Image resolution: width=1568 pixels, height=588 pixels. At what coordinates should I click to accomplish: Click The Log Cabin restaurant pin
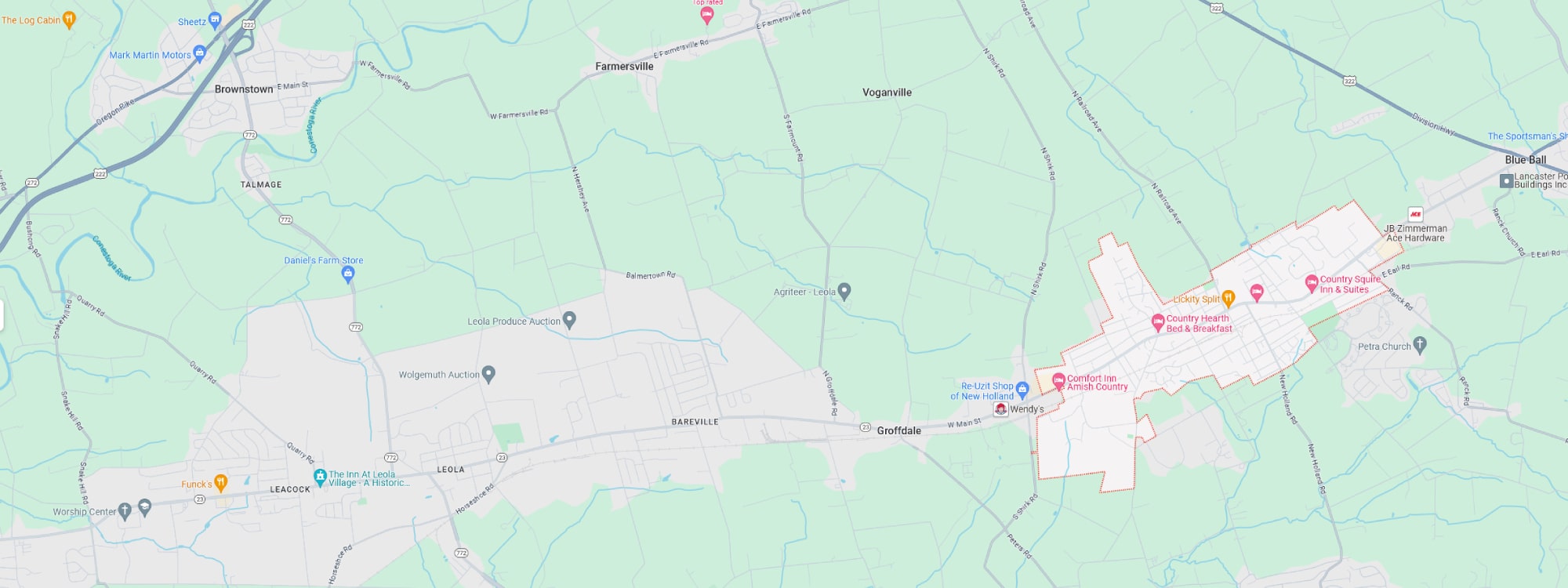pos(69,20)
